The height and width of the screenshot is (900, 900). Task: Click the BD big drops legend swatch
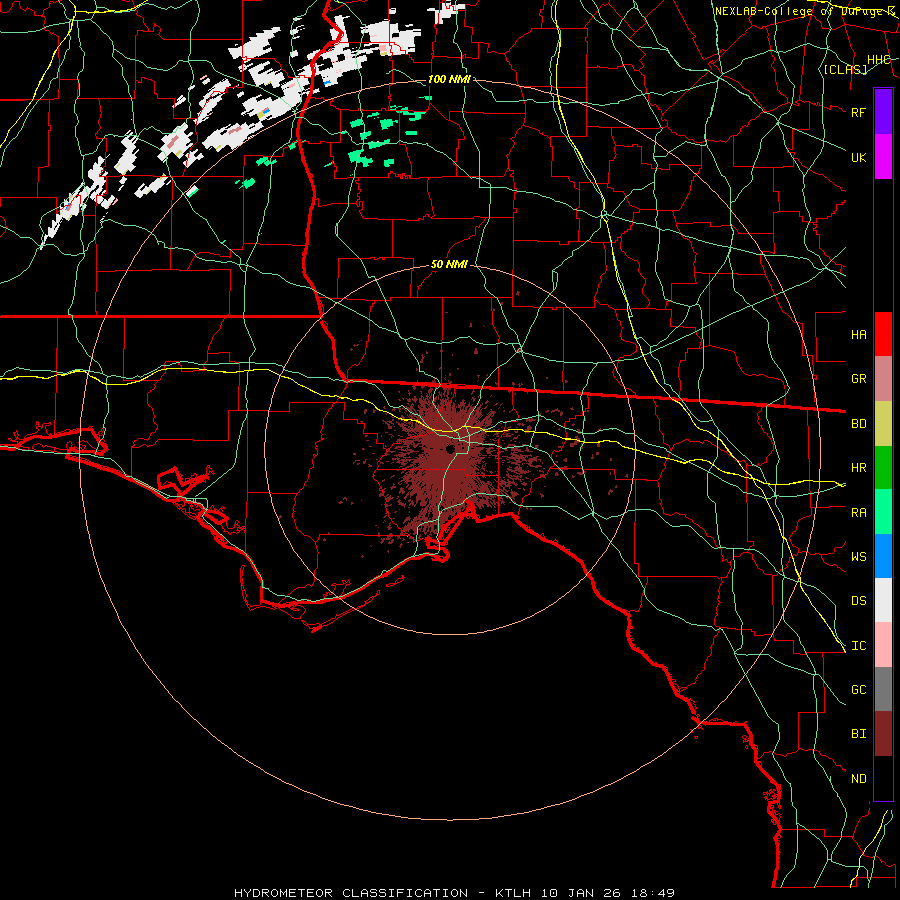(x=883, y=424)
